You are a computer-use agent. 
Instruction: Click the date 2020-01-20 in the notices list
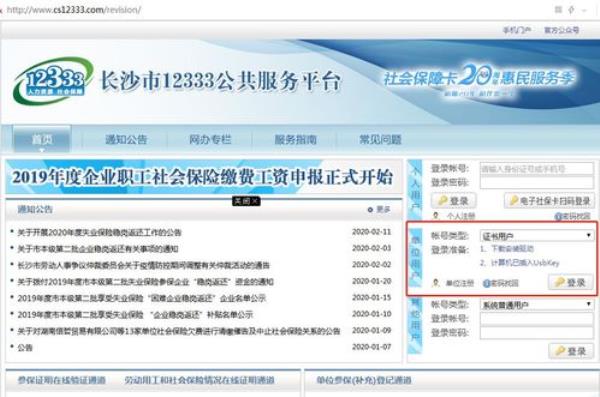pyautogui.click(x=372, y=281)
